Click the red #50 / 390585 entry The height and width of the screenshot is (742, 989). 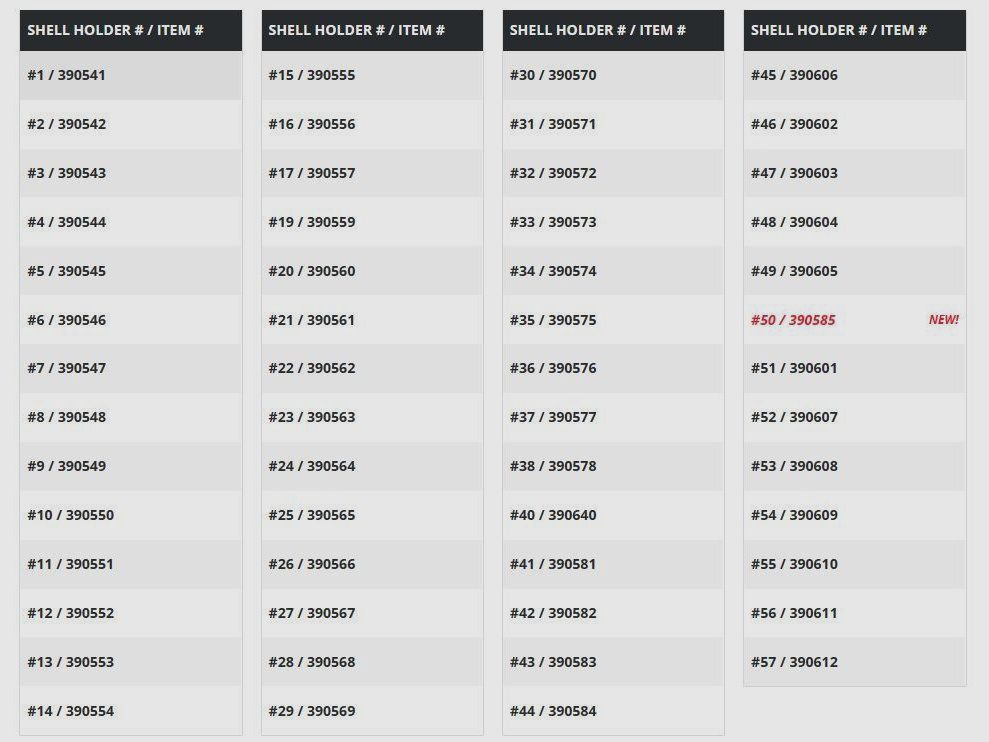[x=793, y=320]
